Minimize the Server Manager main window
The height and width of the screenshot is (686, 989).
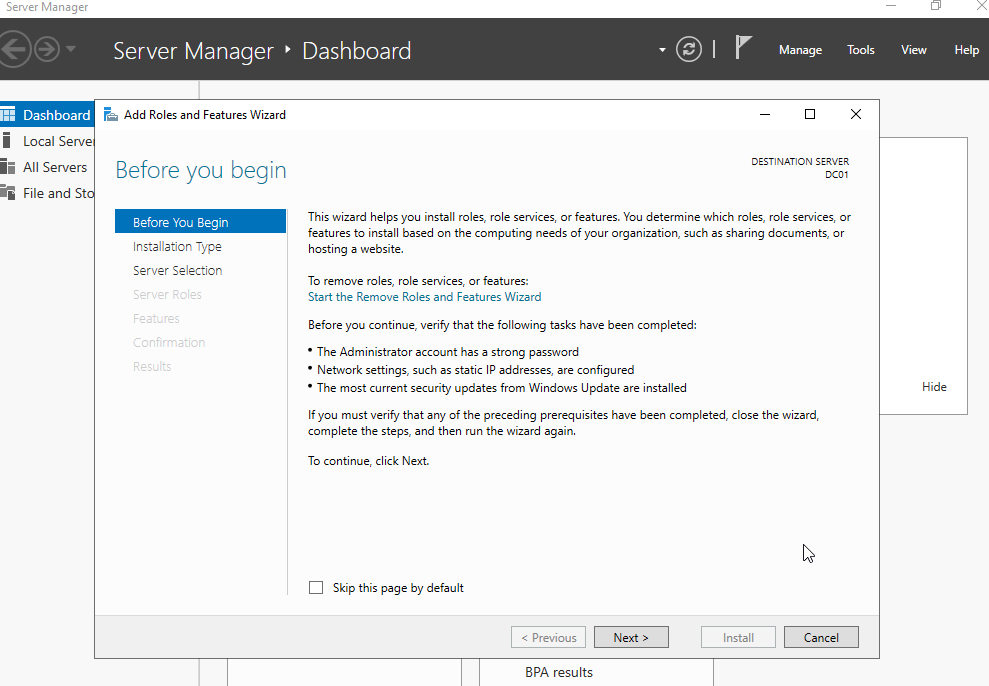[x=891, y=6]
